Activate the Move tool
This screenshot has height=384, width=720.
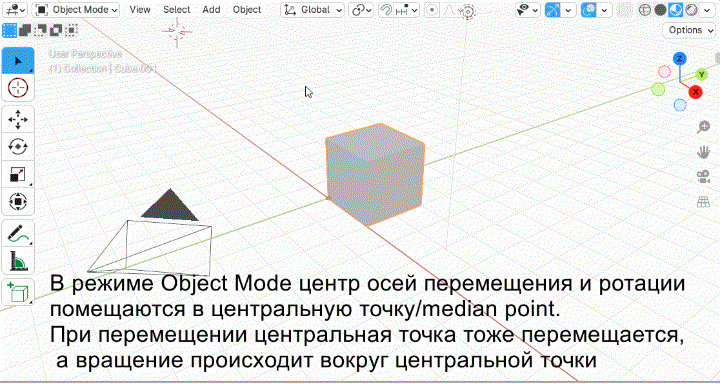tap(18, 119)
